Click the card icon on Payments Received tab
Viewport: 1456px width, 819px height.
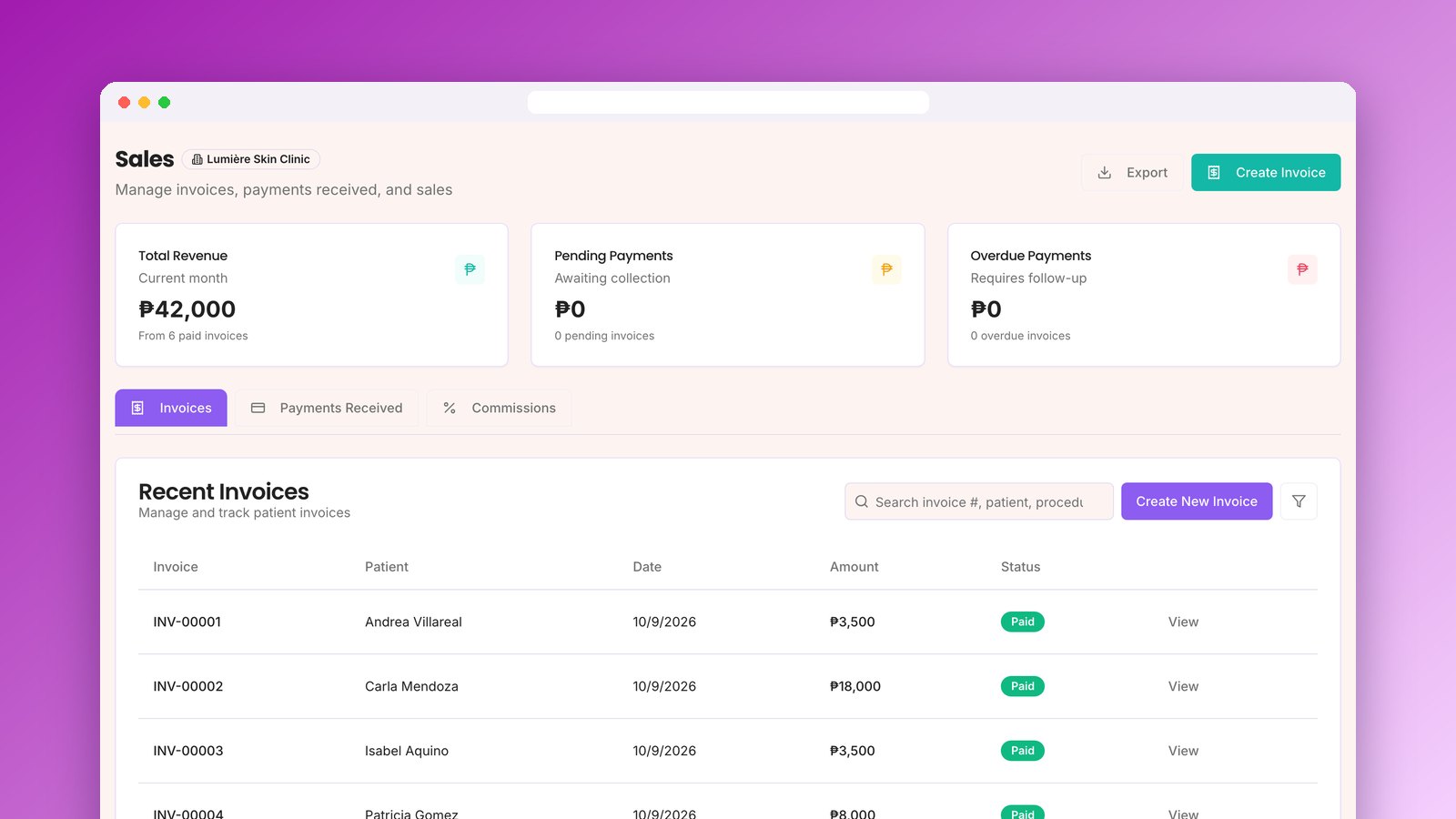click(258, 408)
